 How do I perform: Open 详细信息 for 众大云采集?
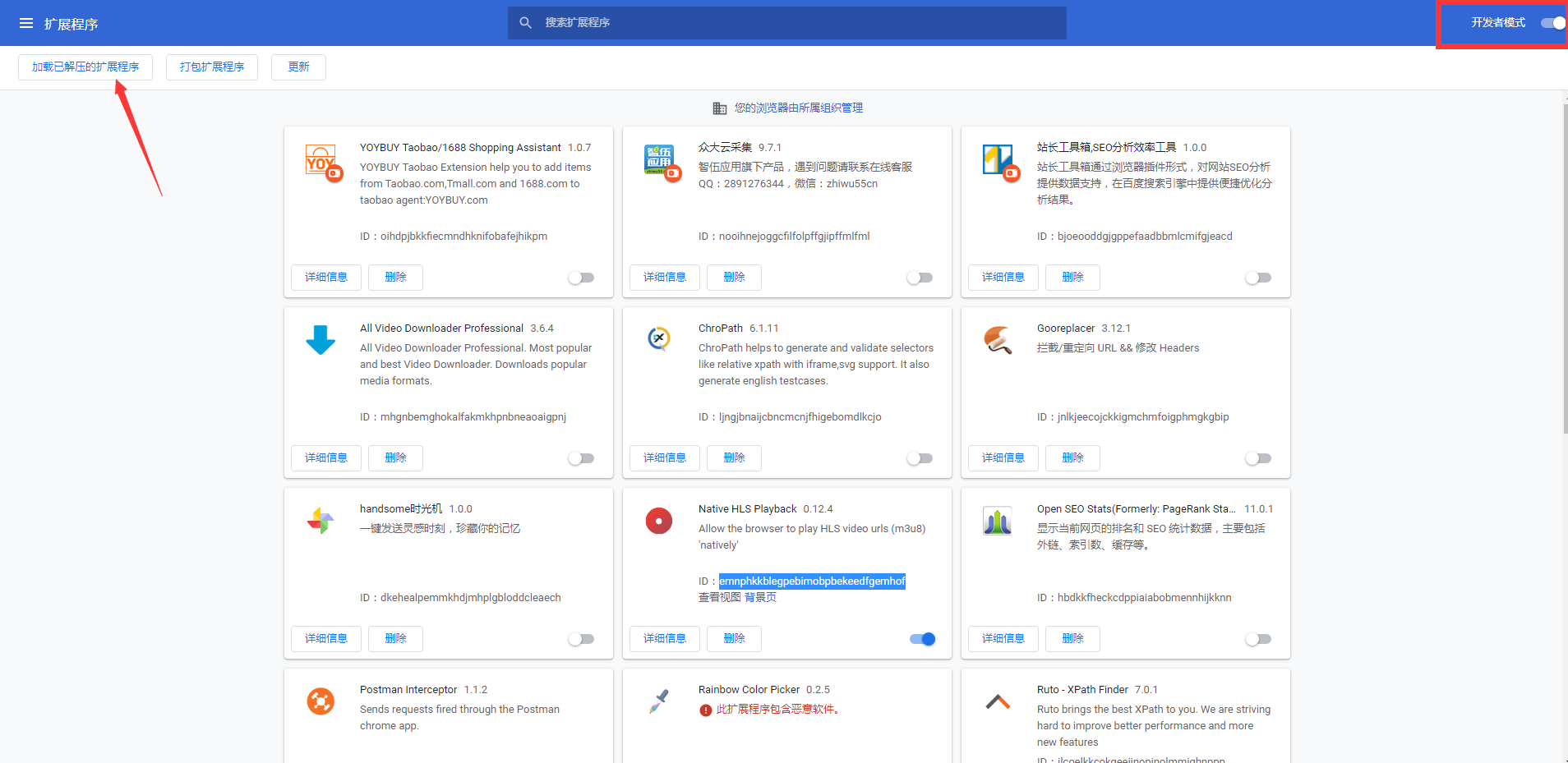(665, 278)
